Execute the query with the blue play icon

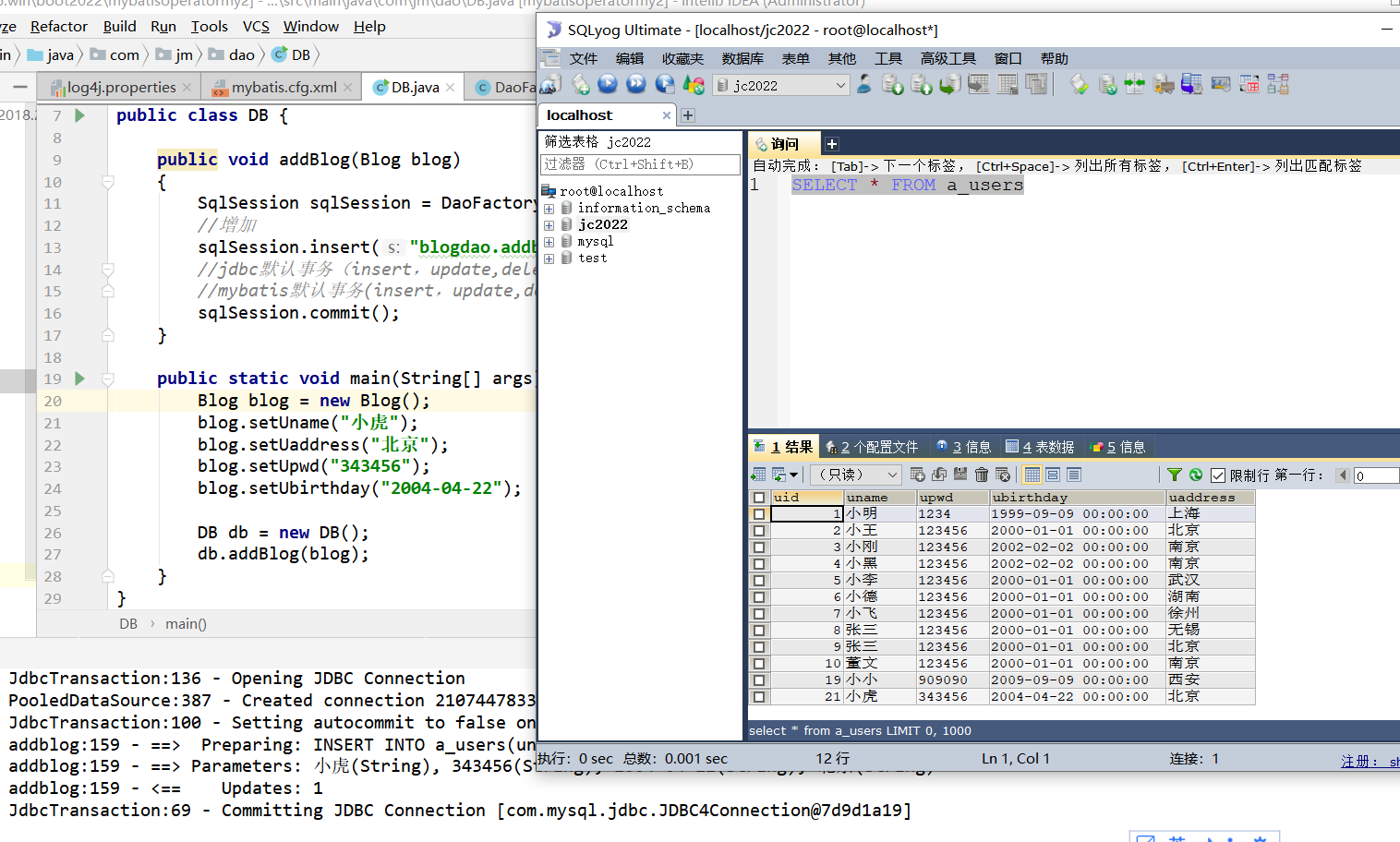[608, 84]
